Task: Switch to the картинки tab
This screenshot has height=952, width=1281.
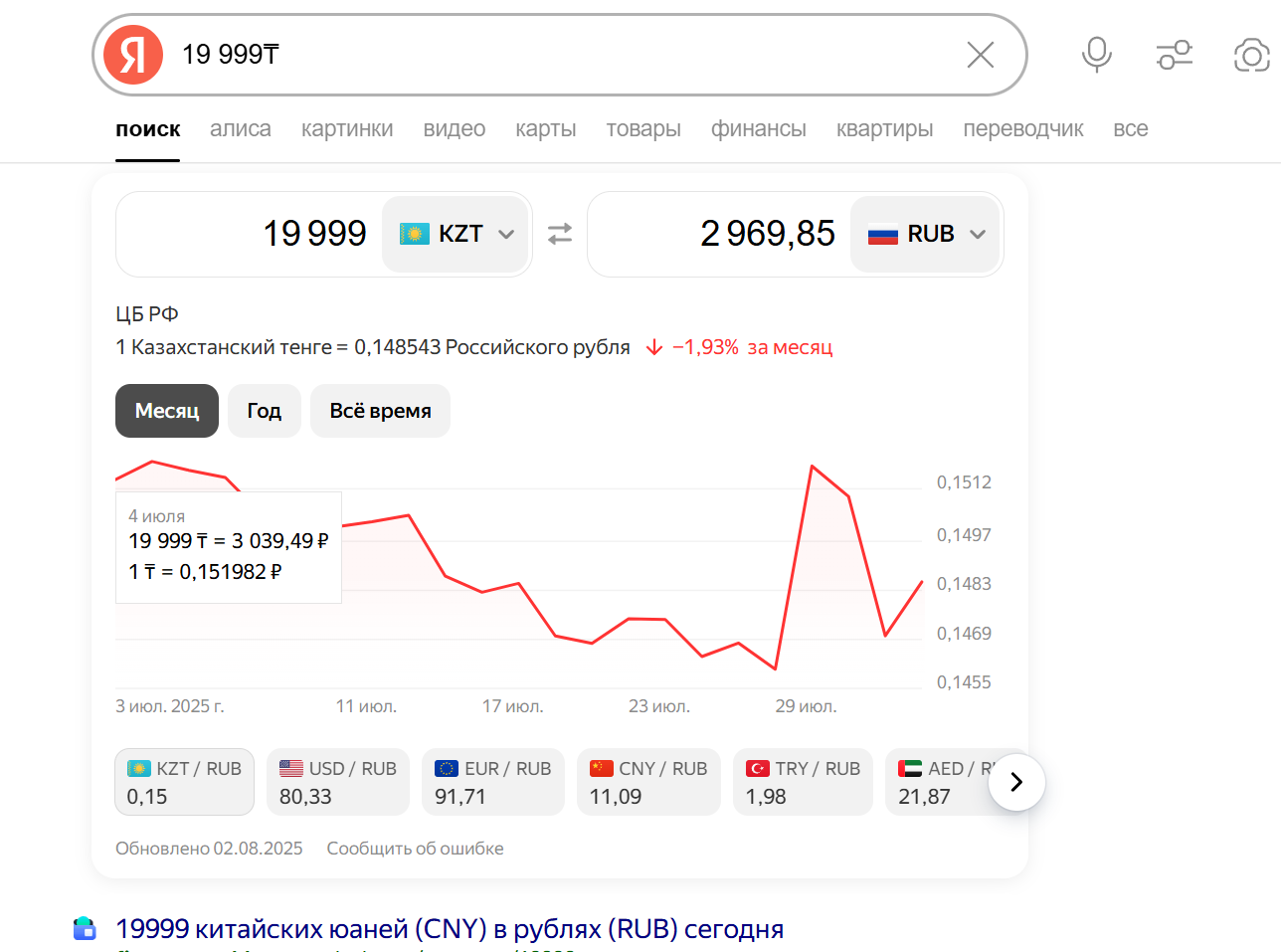Action: pyautogui.click(x=347, y=129)
